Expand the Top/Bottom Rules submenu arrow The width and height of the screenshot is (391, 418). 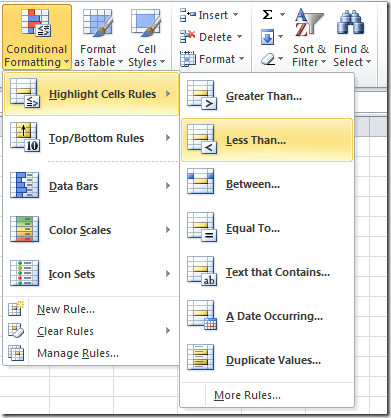168,138
